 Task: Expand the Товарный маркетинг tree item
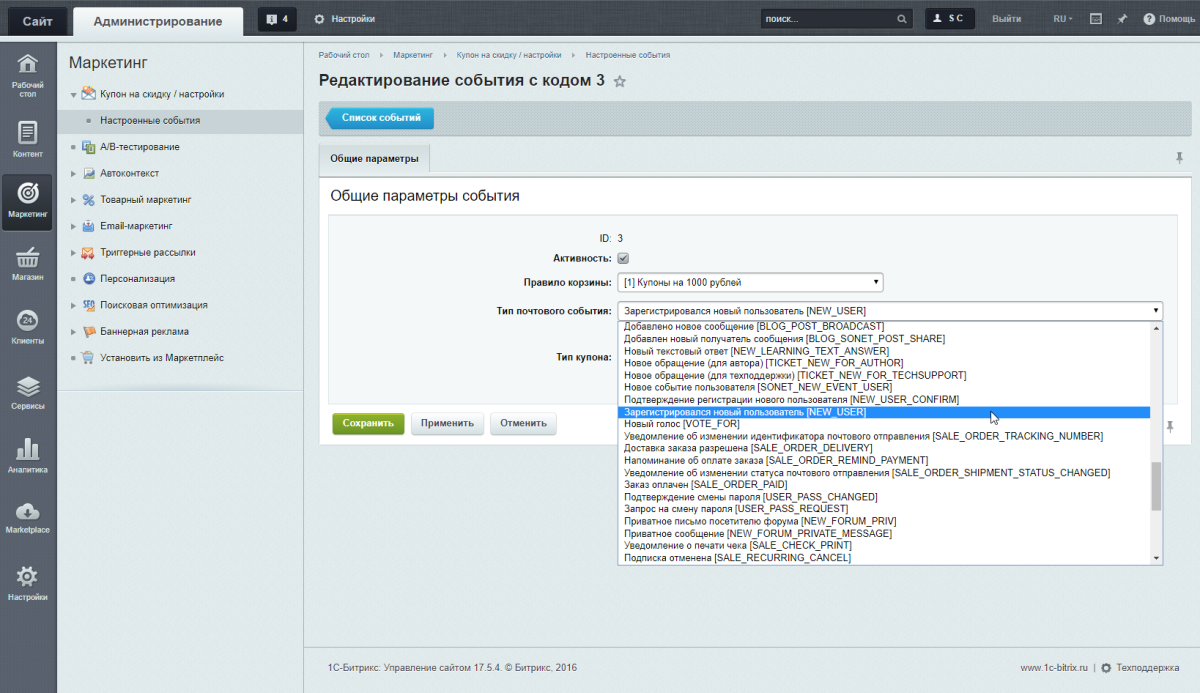[74, 200]
